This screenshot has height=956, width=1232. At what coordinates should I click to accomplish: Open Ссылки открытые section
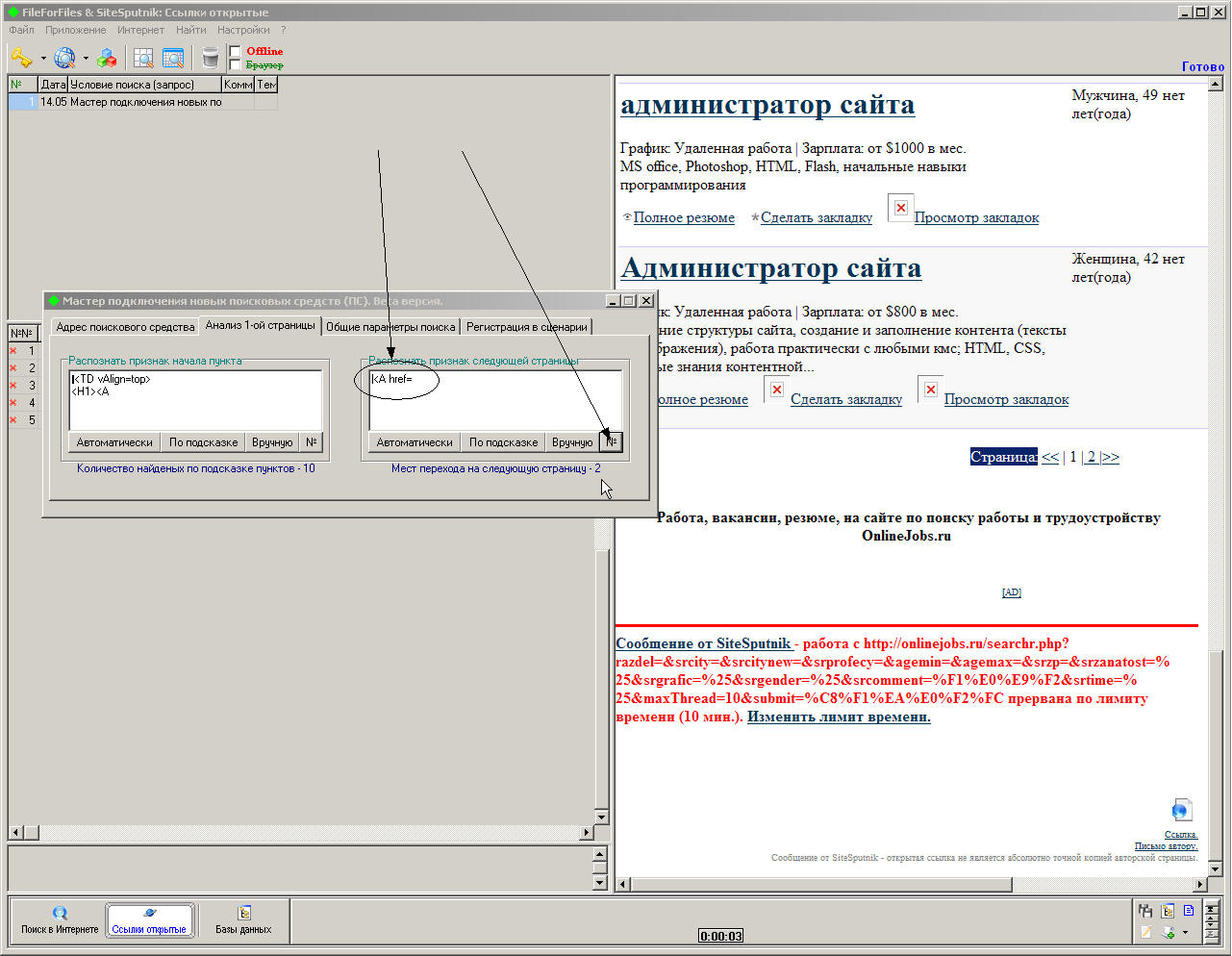[149, 919]
